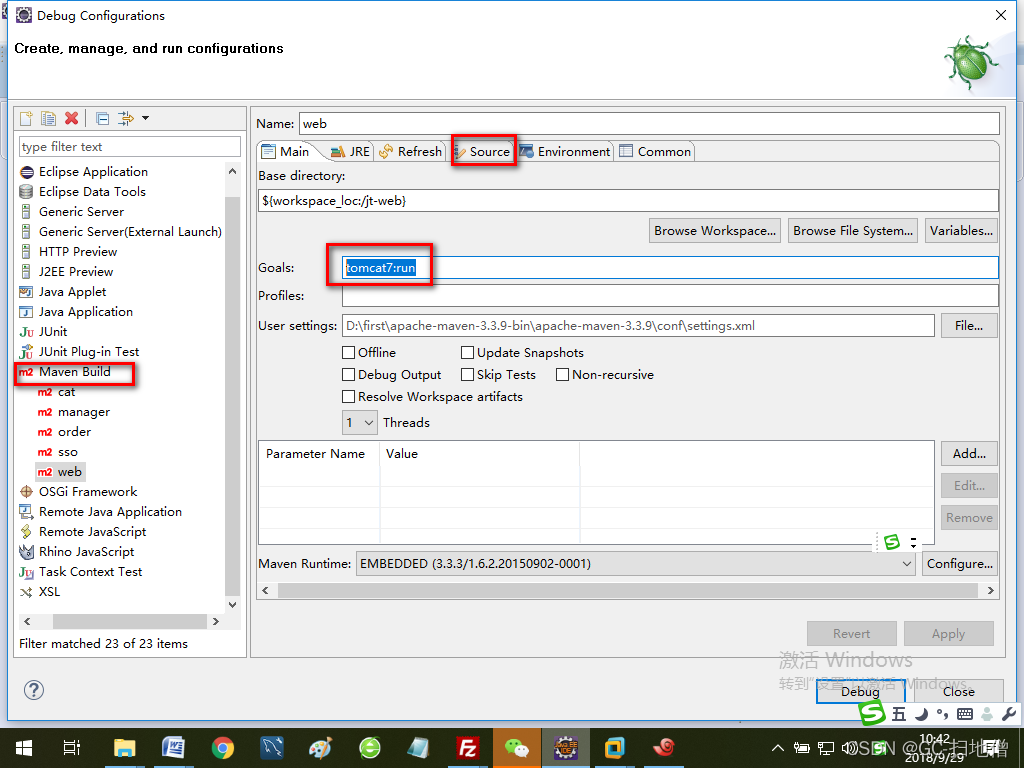Viewport: 1024px width, 768px height.
Task: Open the filter icon's dropdown arrow
Action: [146, 118]
